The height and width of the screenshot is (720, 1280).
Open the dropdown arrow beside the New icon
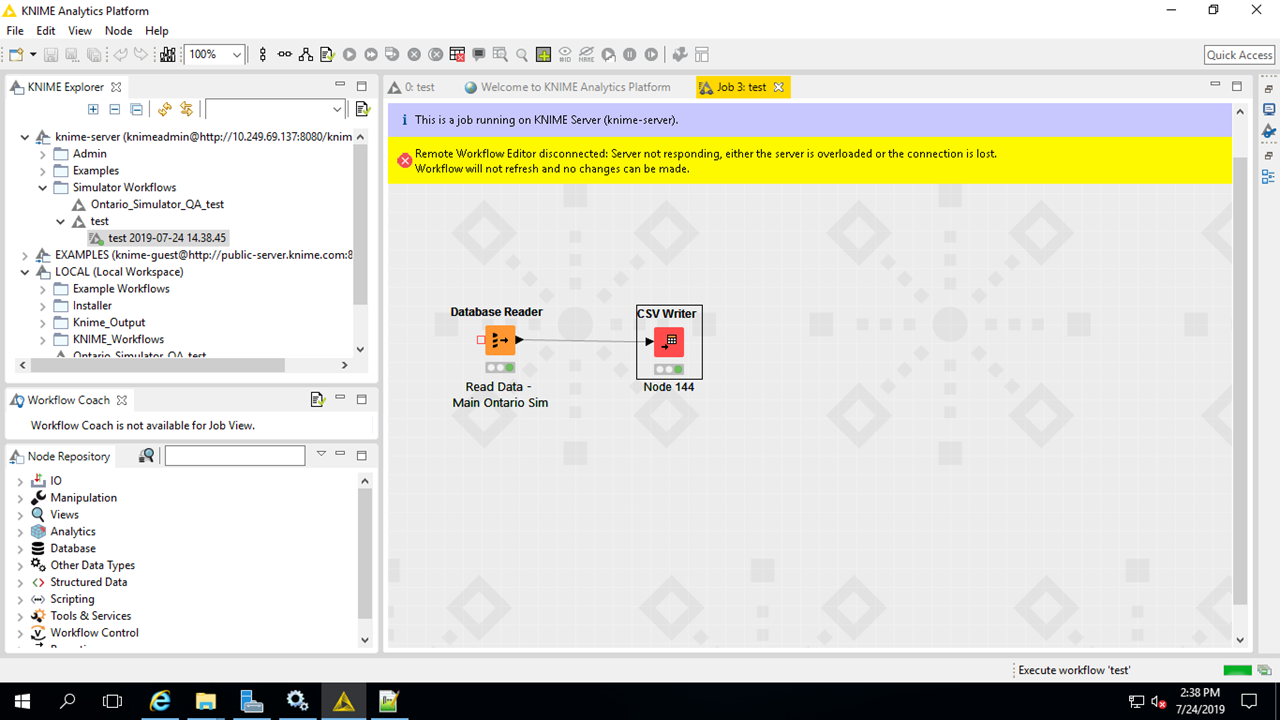(x=32, y=55)
